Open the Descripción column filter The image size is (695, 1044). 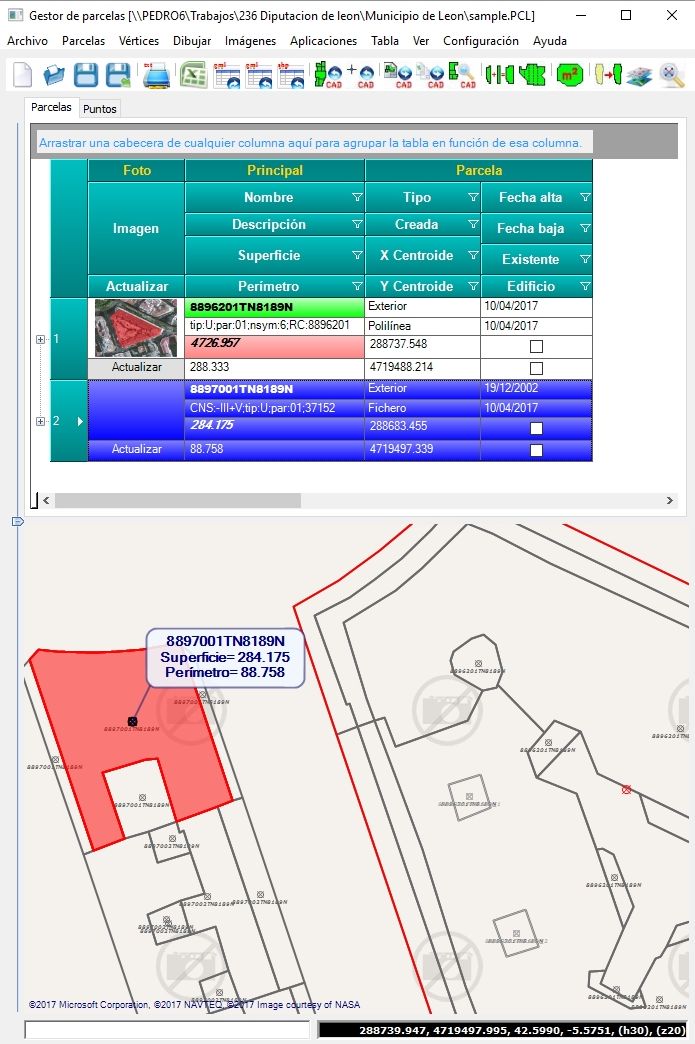coord(357,224)
